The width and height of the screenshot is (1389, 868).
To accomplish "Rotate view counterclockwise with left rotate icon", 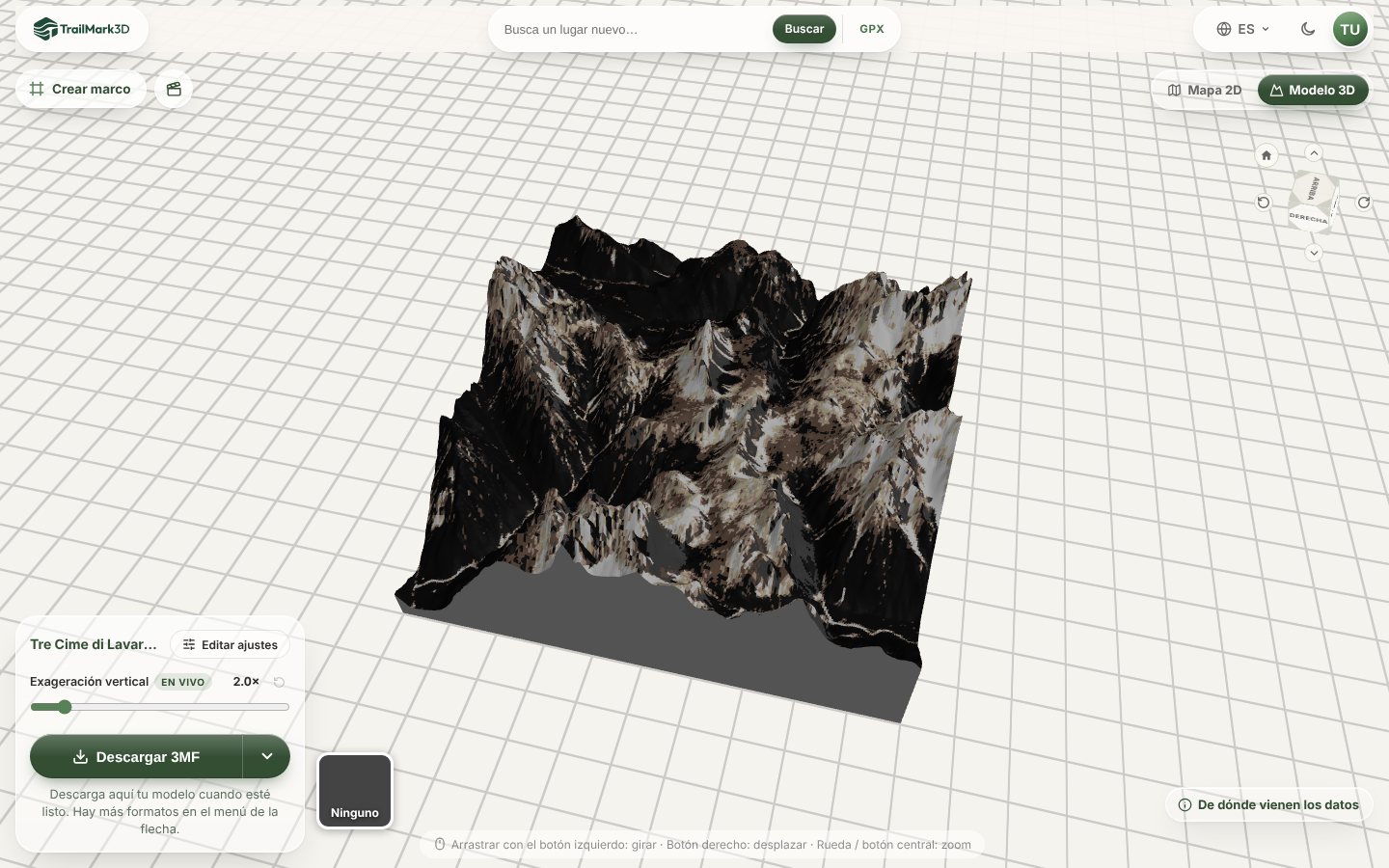I will pyautogui.click(x=1264, y=203).
